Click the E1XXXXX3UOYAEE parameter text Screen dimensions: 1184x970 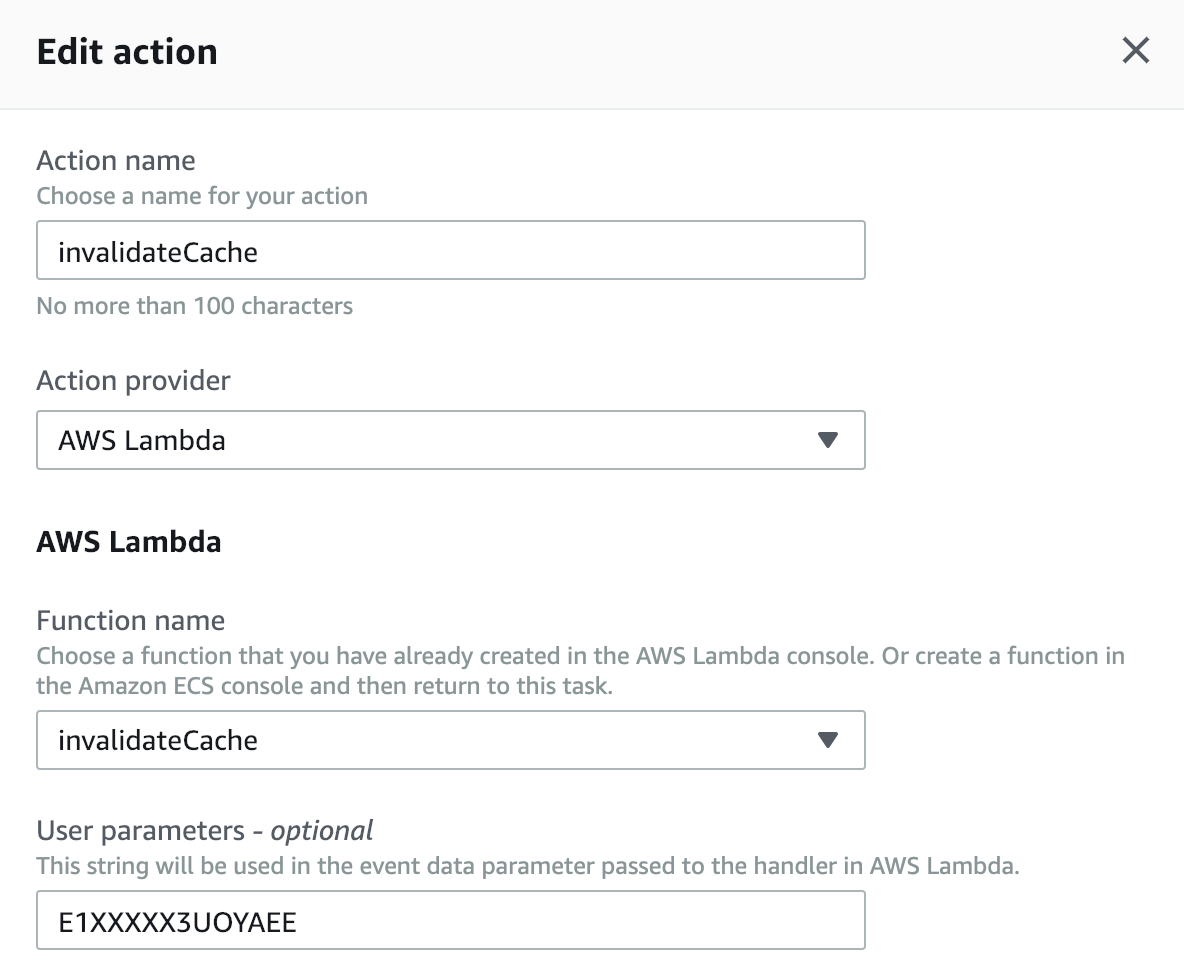177,922
